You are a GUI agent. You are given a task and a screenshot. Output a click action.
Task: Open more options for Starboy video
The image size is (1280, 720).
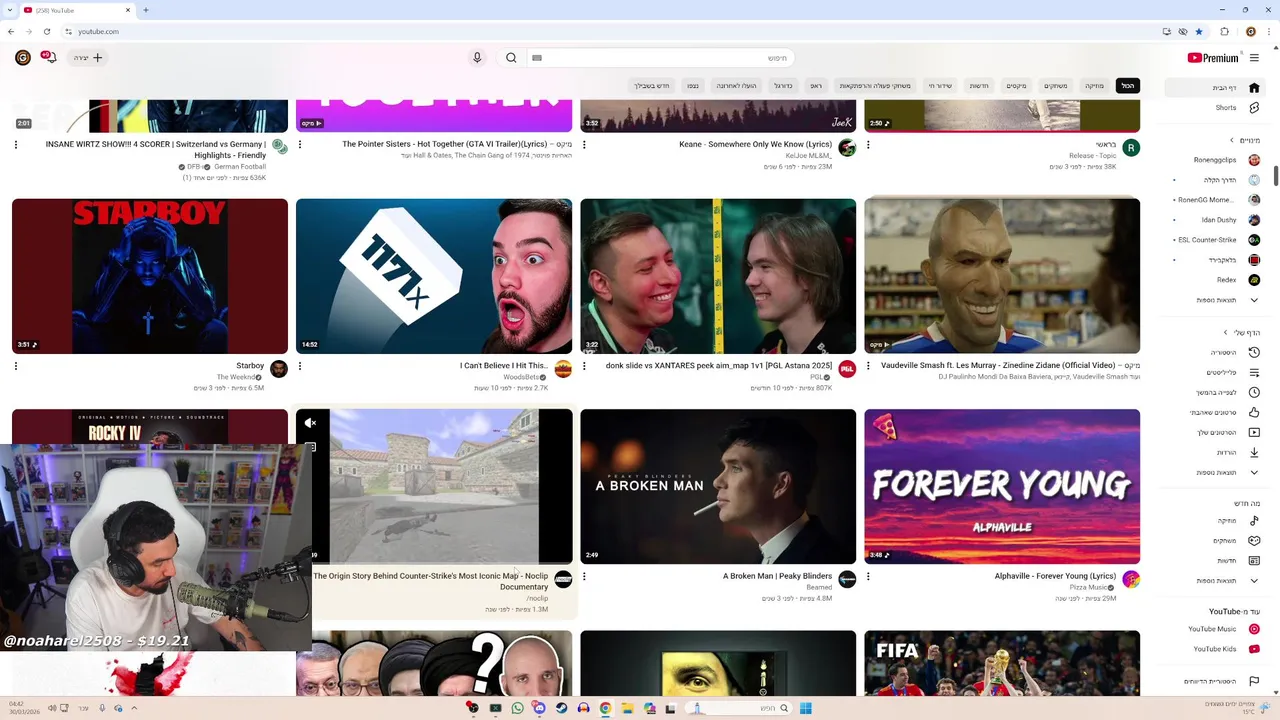pyautogui.click(x=16, y=366)
